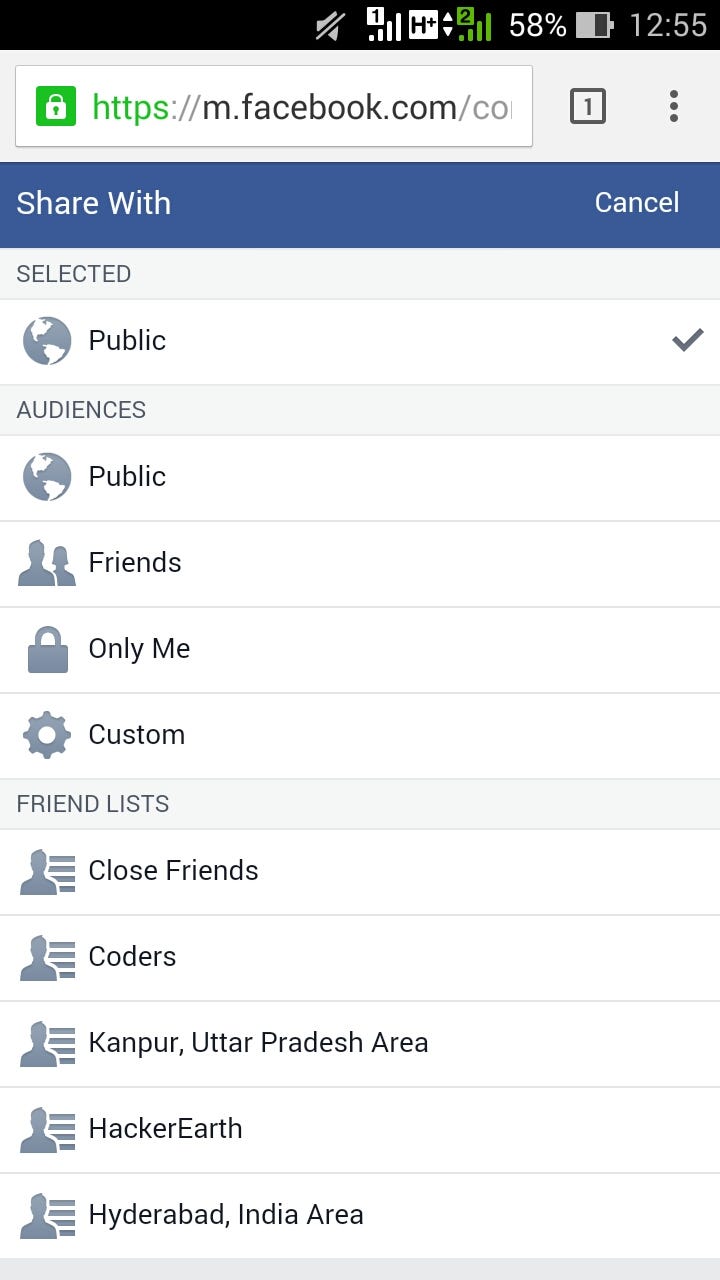
Task: Tap the checkmark beside selected Public
Action: coord(687,340)
